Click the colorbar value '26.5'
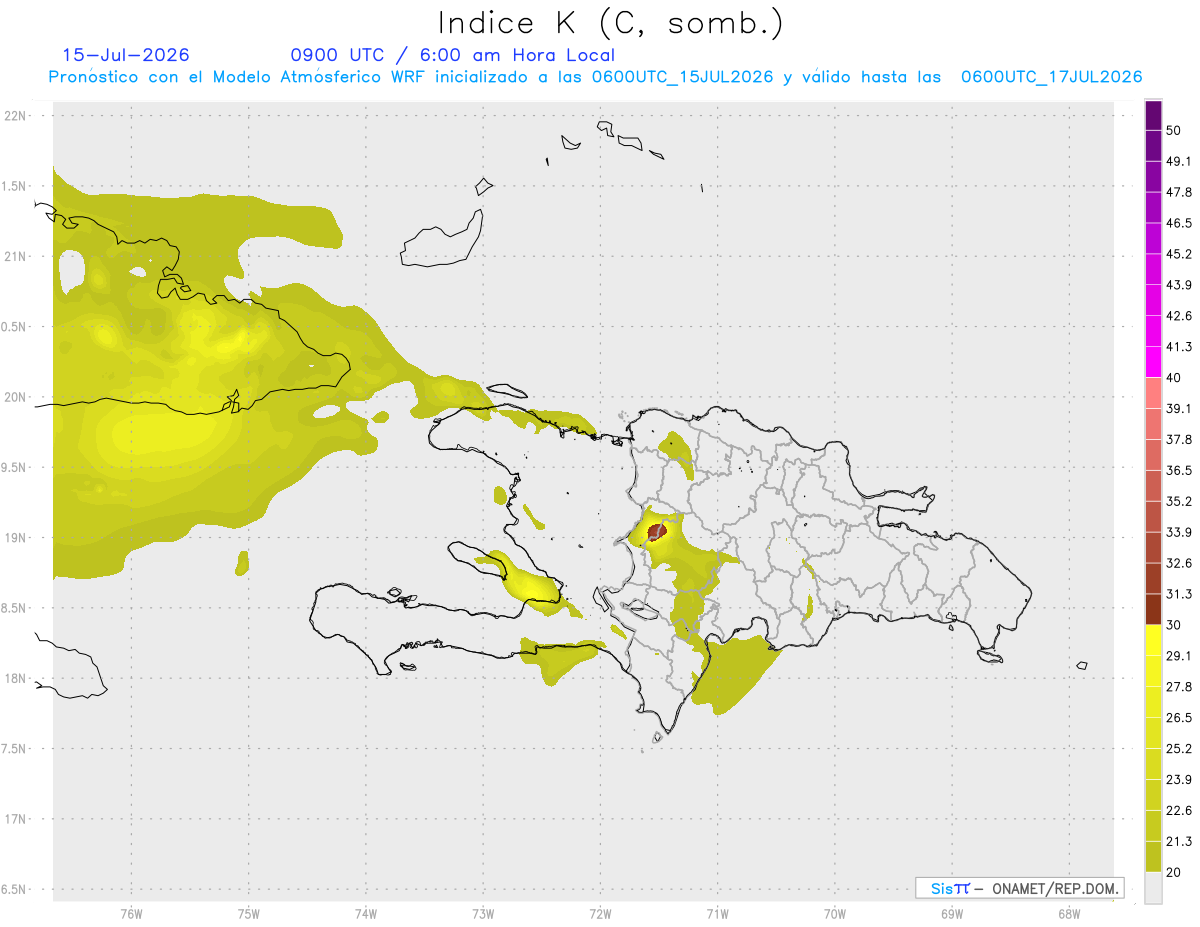The height and width of the screenshot is (927, 1200). point(1179,718)
